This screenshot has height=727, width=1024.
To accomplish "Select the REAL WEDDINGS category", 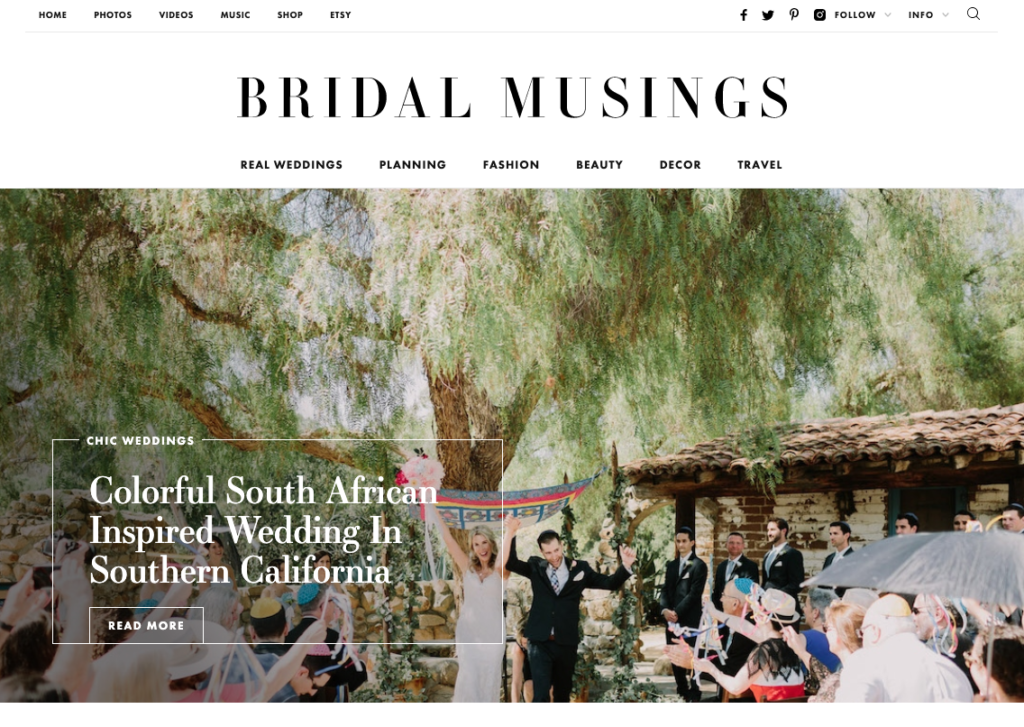I will coord(291,165).
